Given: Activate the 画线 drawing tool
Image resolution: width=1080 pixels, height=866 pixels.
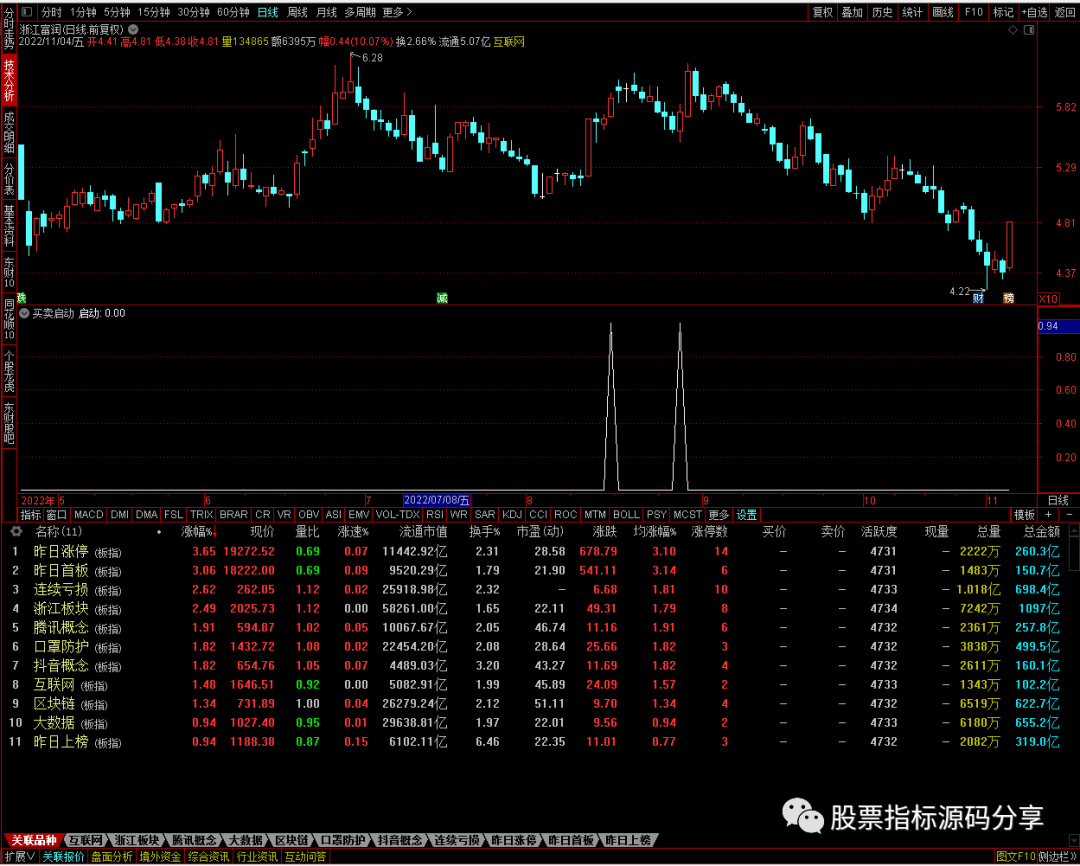Looking at the screenshot, I should click(942, 12).
